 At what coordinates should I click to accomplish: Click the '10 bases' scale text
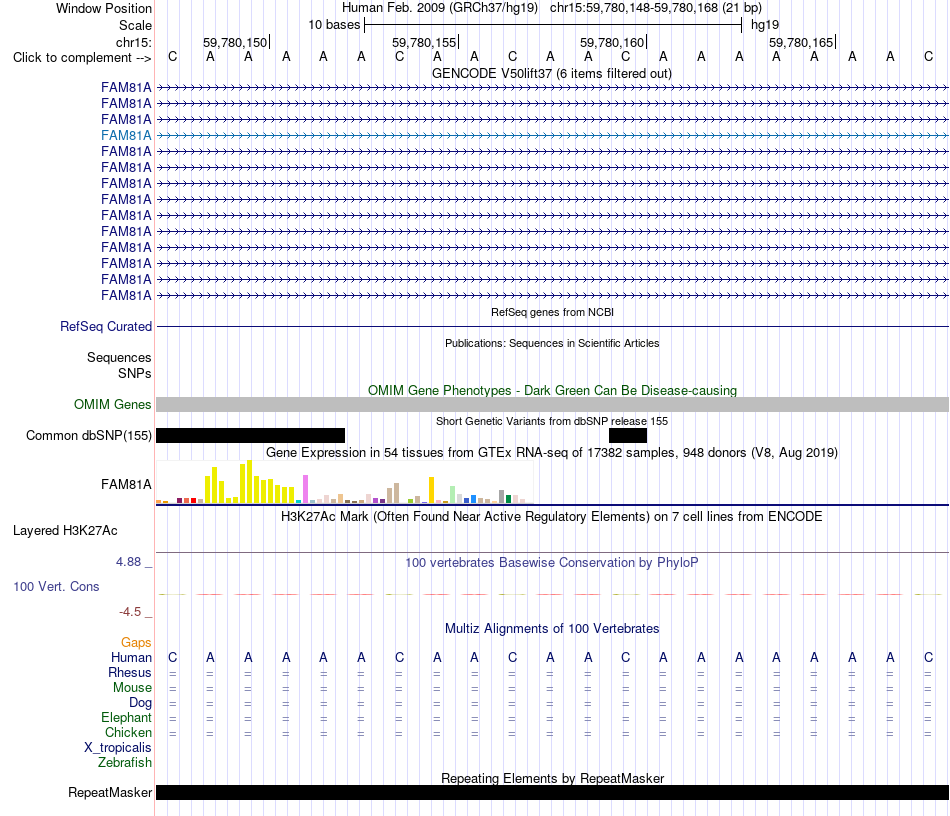(x=334, y=25)
